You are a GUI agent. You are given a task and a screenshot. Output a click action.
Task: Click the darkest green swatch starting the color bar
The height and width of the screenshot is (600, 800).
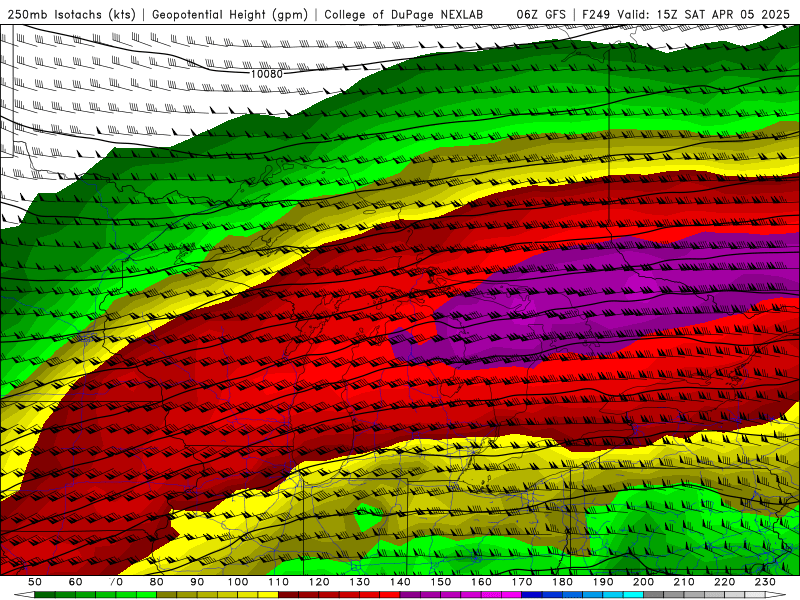45,595
